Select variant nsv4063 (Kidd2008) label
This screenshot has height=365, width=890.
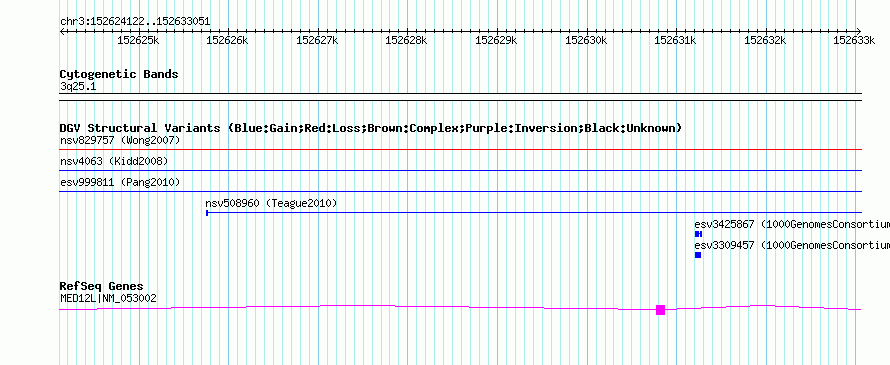pyautogui.click(x=114, y=161)
